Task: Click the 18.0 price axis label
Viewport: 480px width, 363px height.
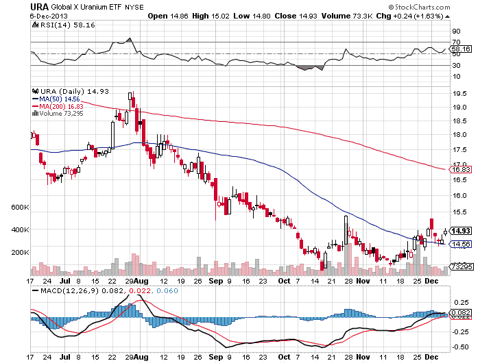Action: pyautogui.click(x=460, y=135)
